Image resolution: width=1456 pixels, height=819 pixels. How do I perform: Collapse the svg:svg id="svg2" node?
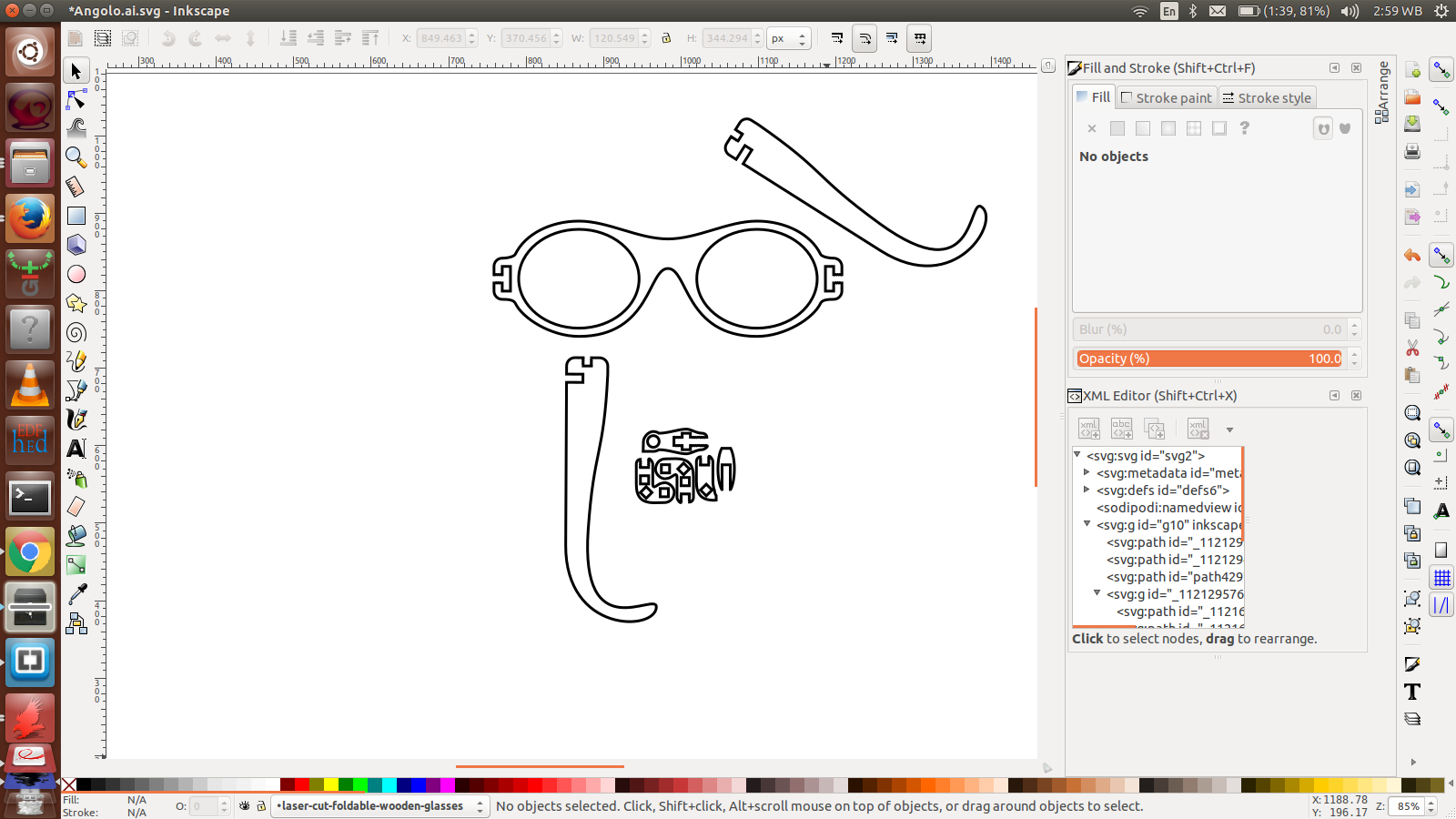1077,455
